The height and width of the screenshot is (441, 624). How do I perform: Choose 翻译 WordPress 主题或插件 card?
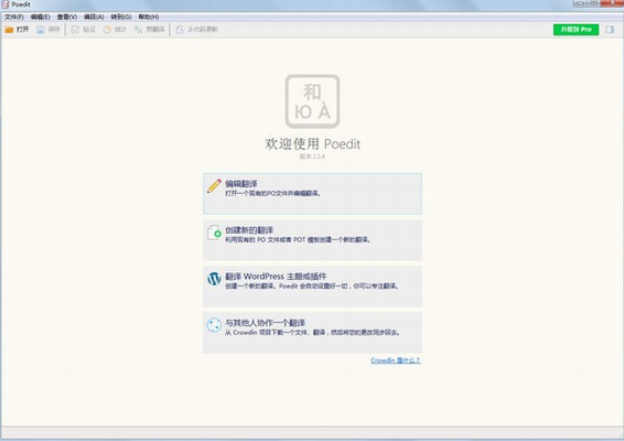coord(312,286)
